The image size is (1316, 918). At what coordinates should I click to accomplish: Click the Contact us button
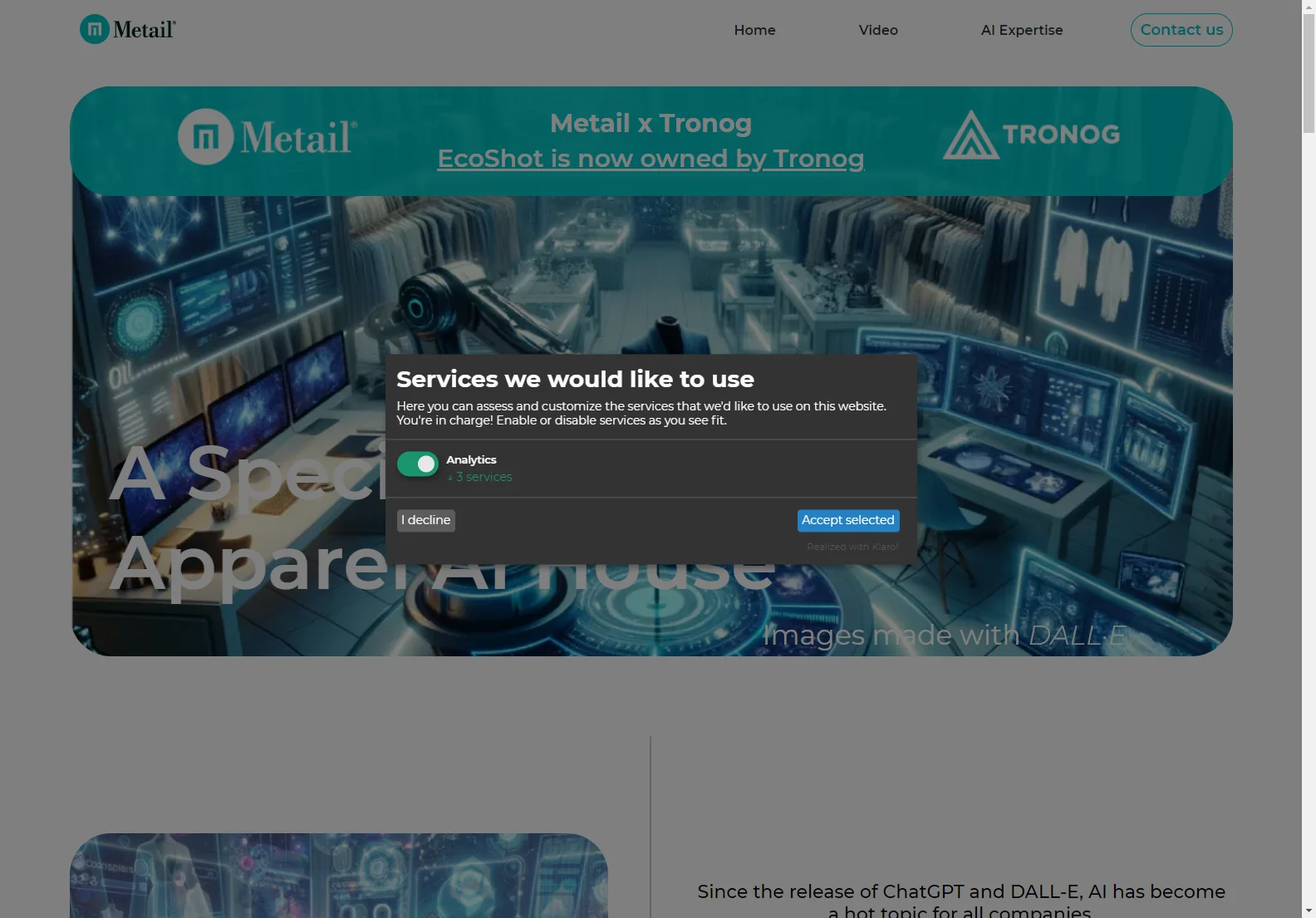(x=1181, y=30)
